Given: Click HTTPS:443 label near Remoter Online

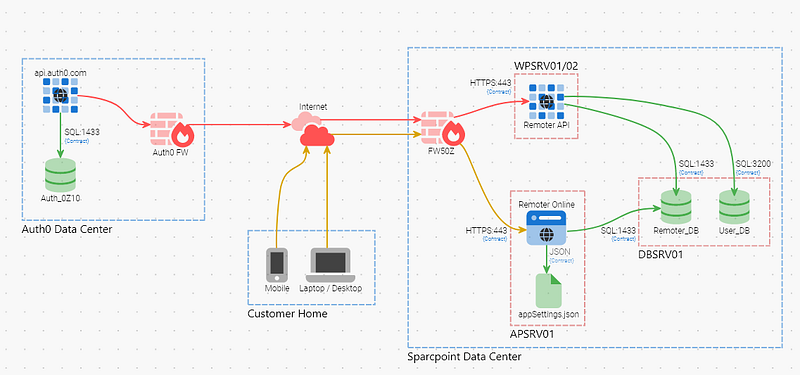Looking at the screenshot, I should pos(486,231).
